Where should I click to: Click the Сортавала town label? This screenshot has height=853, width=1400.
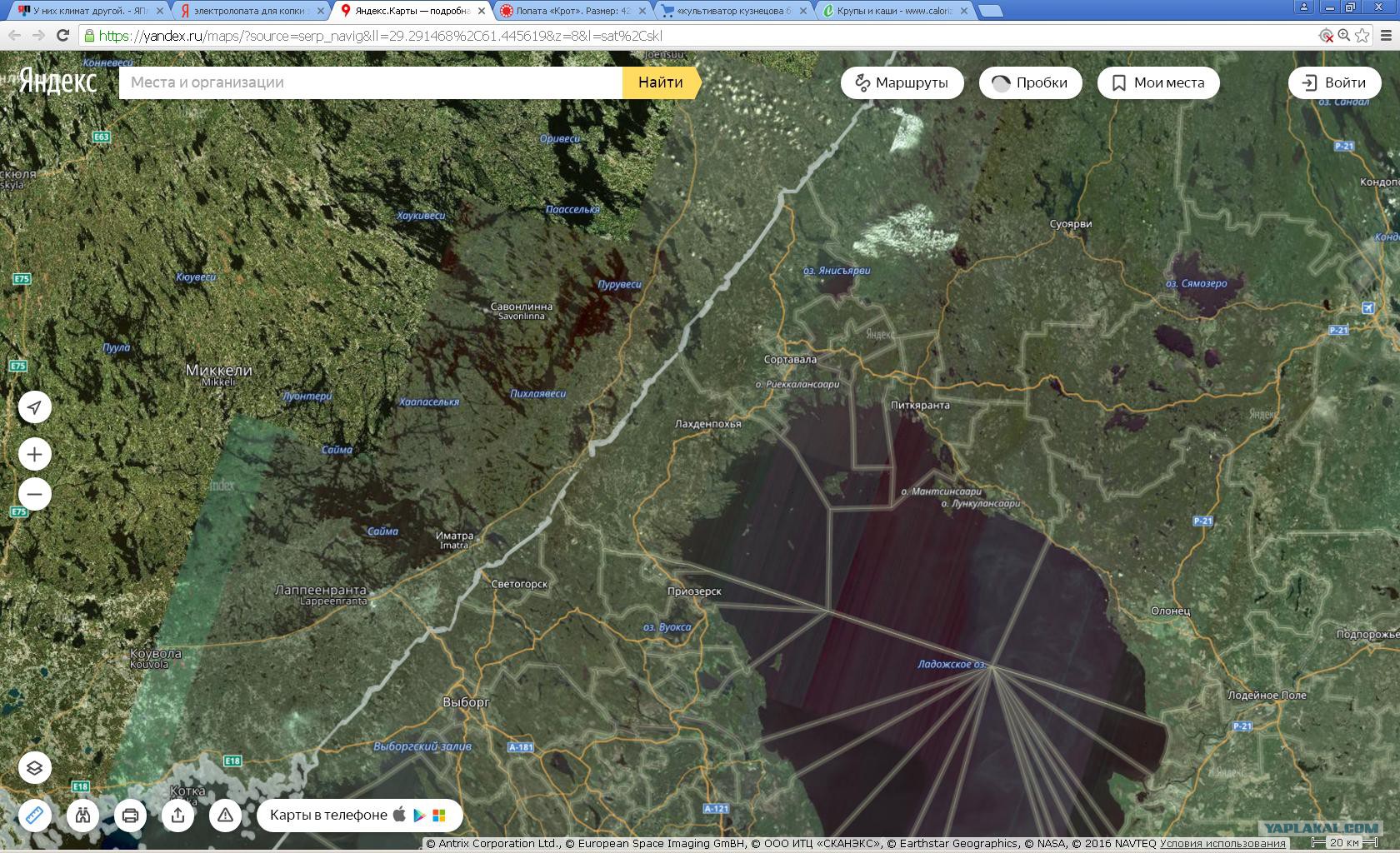(x=790, y=359)
